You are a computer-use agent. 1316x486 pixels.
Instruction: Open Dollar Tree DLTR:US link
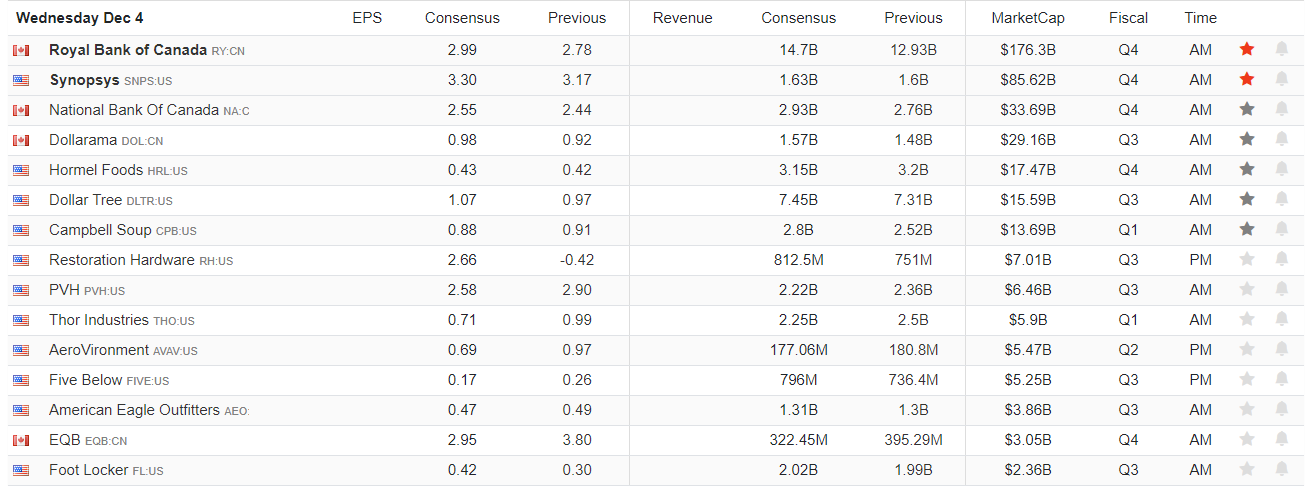point(111,200)
